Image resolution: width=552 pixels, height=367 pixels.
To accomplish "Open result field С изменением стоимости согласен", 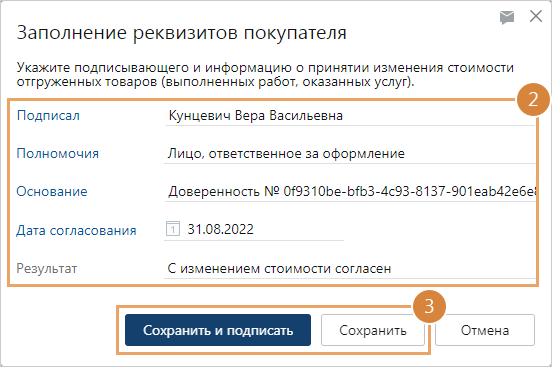I will pos(350,269).
